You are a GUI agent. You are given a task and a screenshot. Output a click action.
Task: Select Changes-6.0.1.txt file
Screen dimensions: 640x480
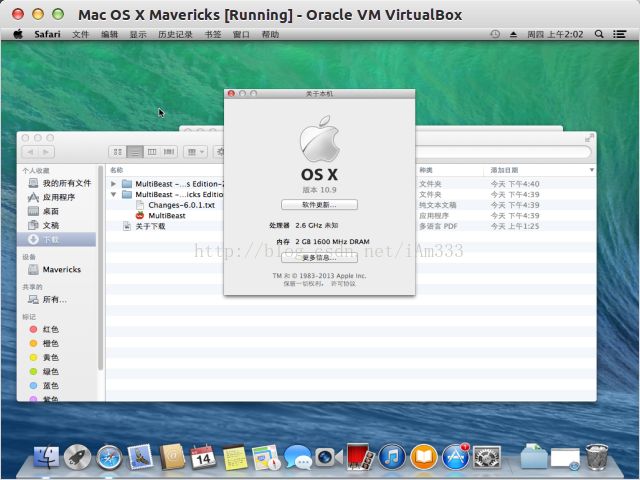[x=181, y=205]
